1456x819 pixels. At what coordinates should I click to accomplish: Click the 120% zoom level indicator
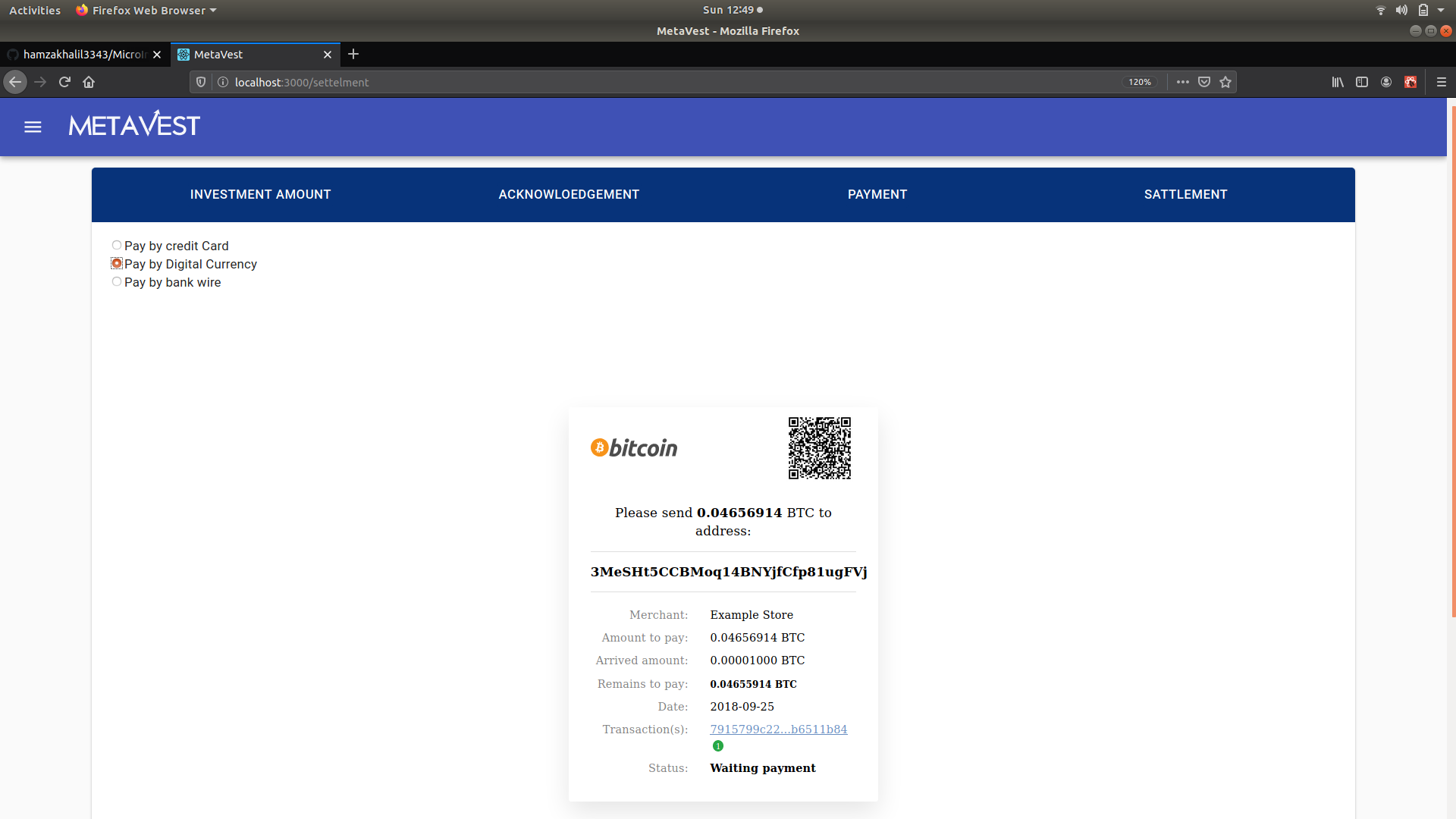pos(1139,82)
